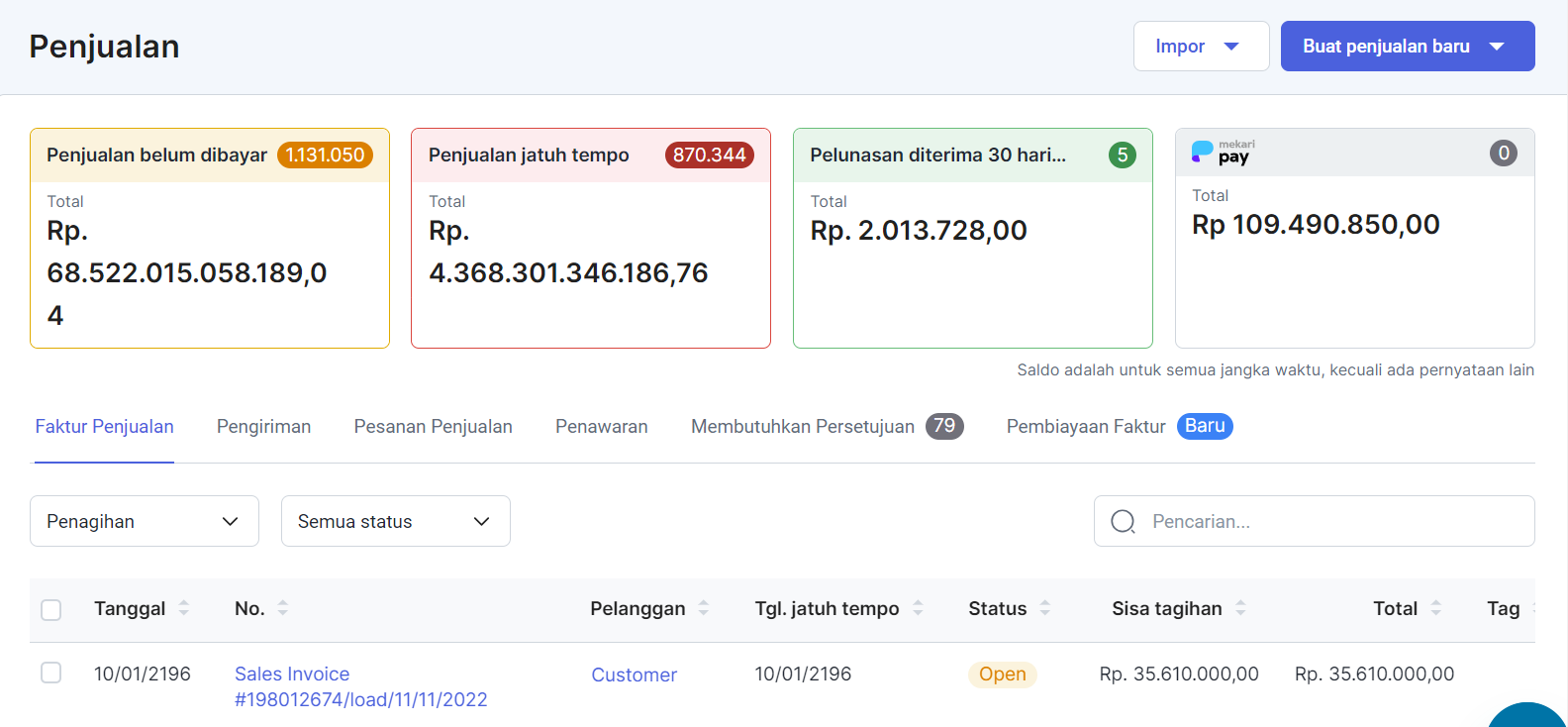Viewport: 1568px width, 727px height.
Task: Click the Baru badge
Action: [1205, 426]
